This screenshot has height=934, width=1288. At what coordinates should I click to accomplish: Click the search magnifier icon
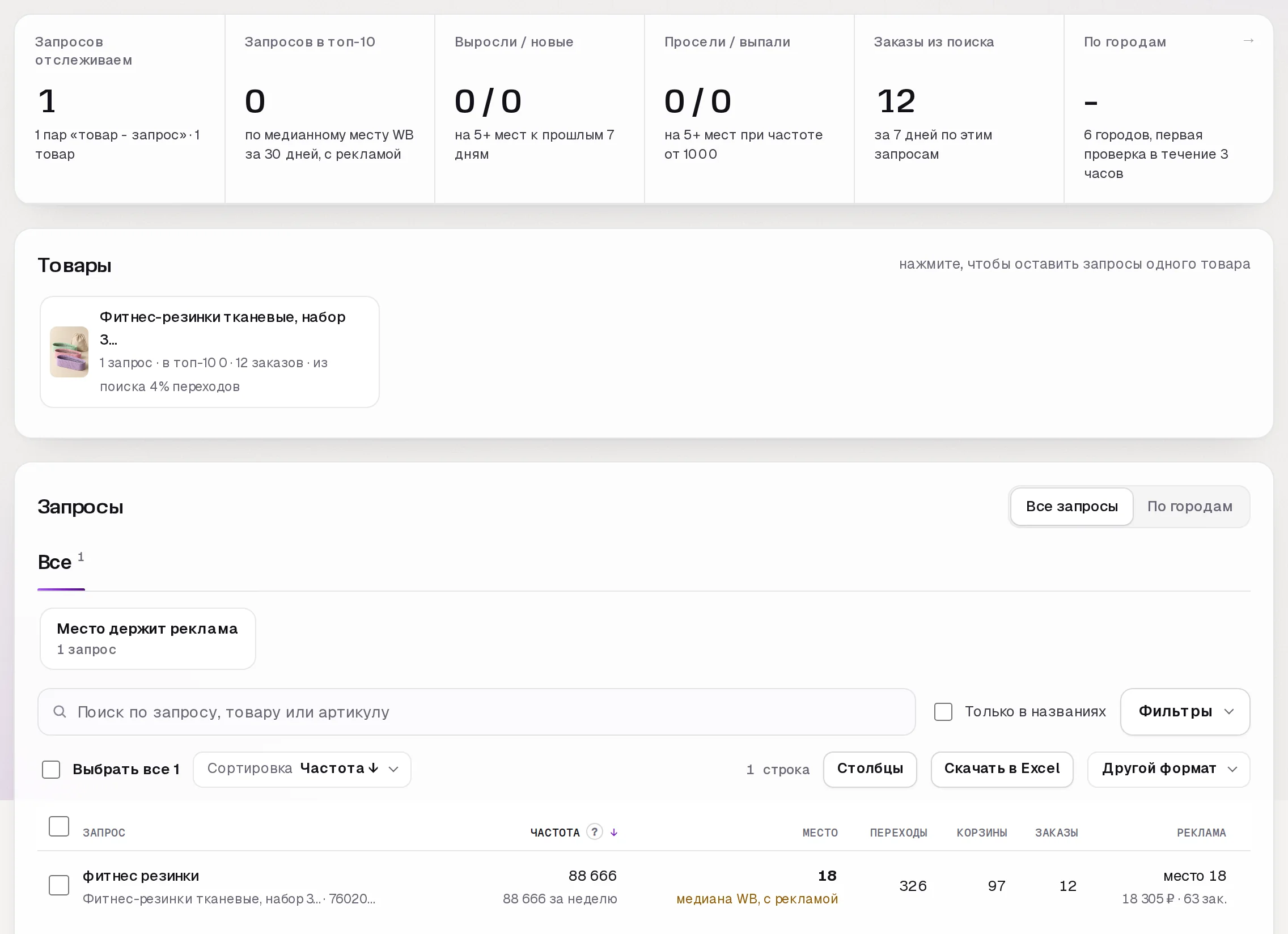[x=60, y=711]
